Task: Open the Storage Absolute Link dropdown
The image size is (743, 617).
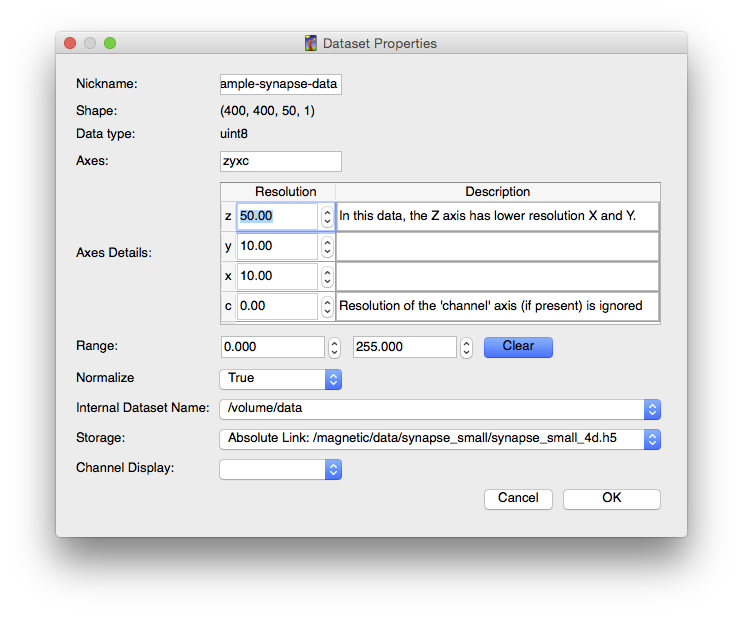Action: pyautogui.click(x=440, y=439)
